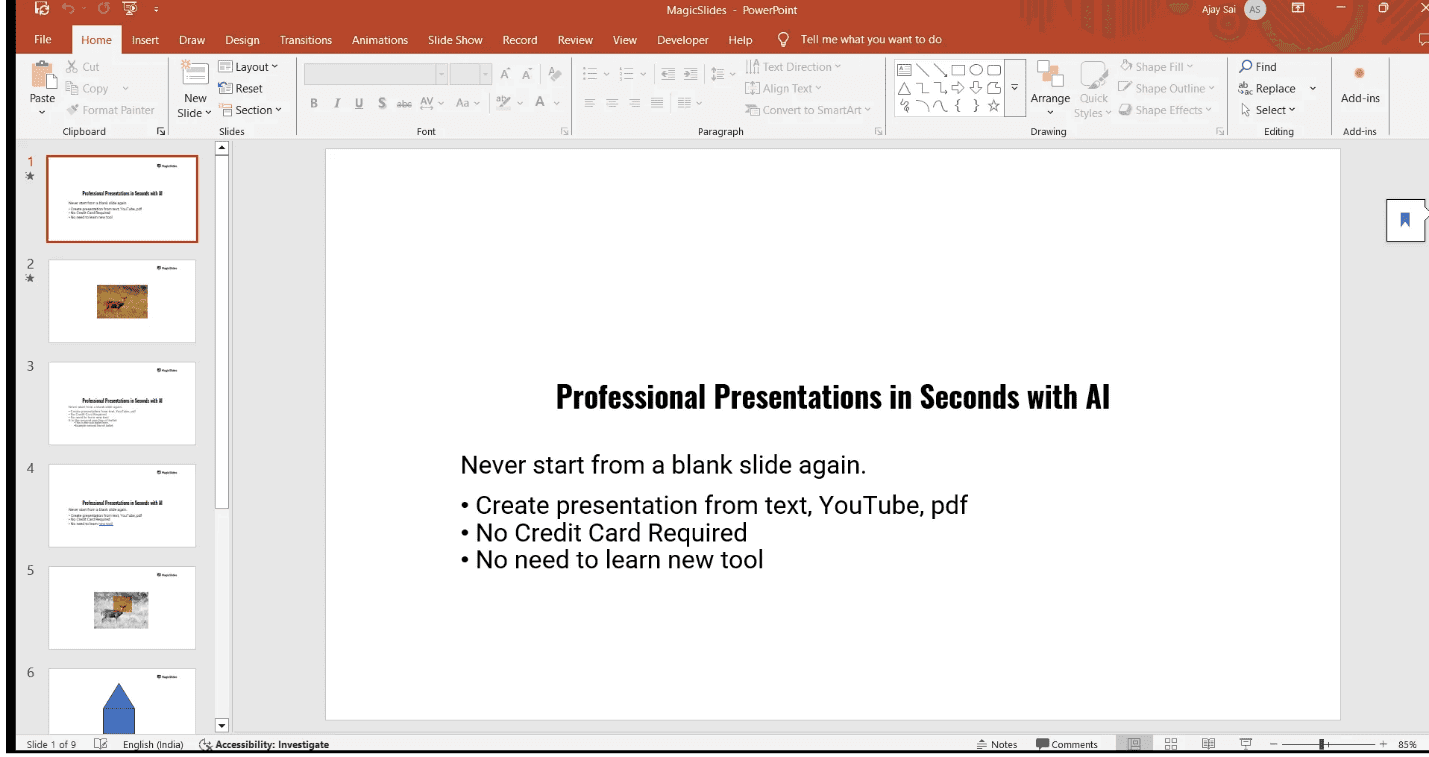Click the save icon in quick access toolbar
Image resolution: width=1429 pixels, height=757 pixels.
click(x=41, y=9)
